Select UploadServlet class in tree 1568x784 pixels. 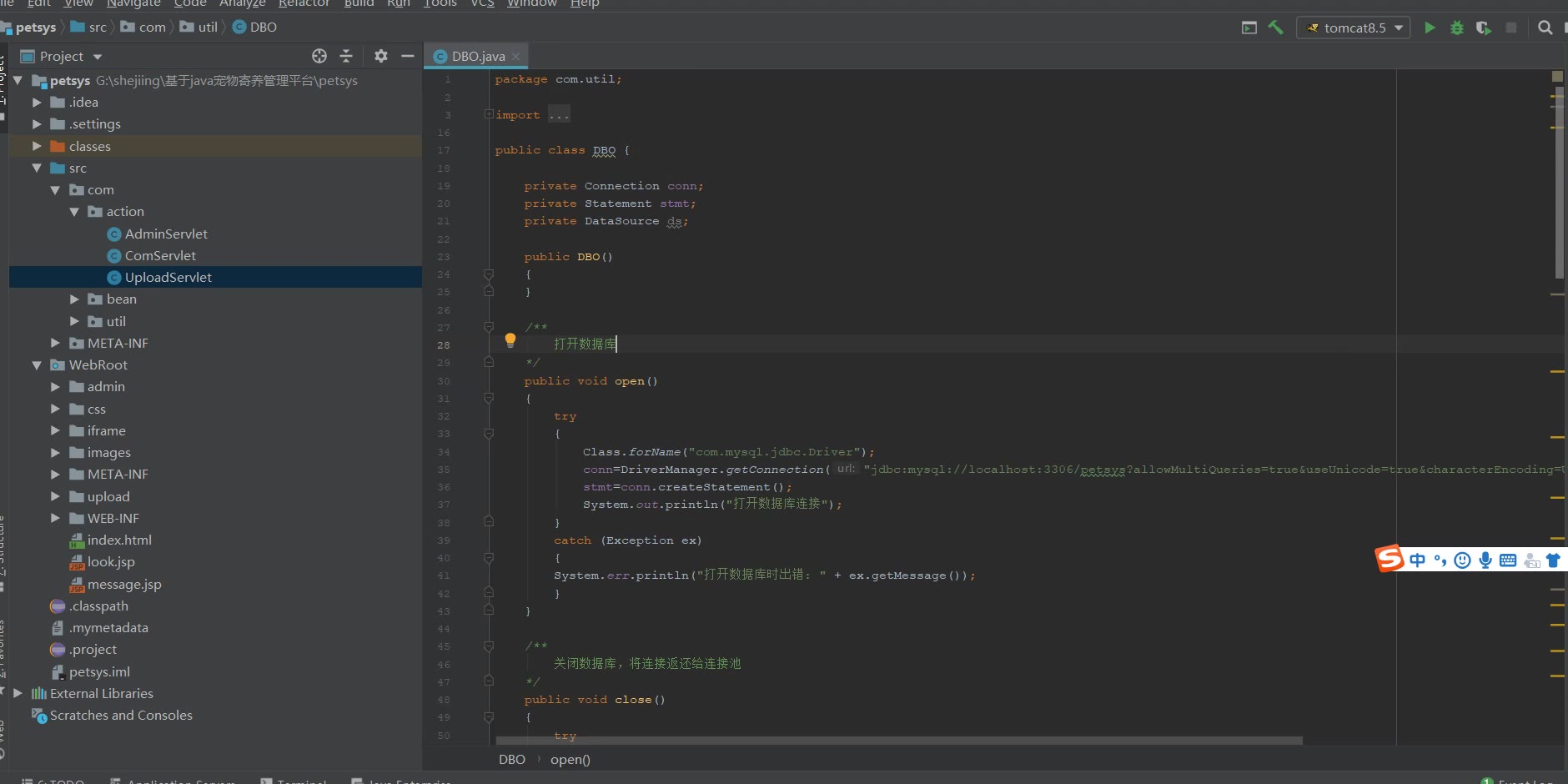tap(168, 277)
